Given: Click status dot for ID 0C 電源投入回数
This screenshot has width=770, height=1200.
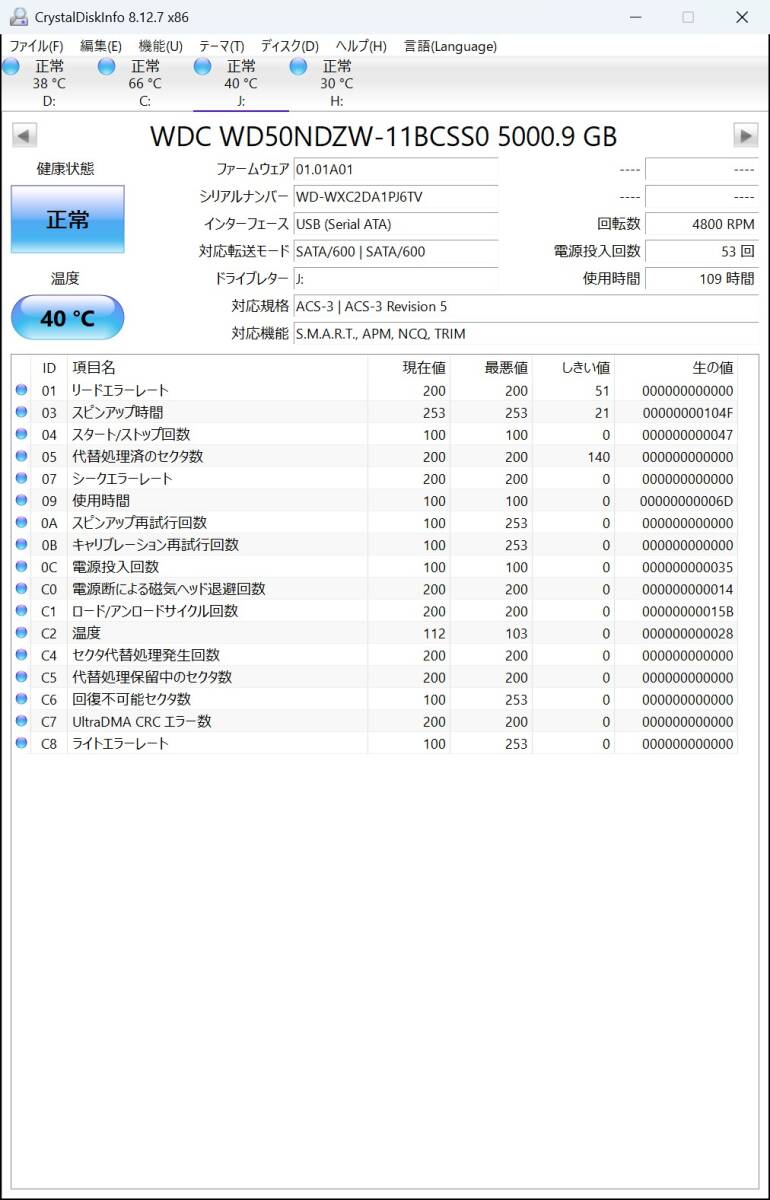Looking at the screenshot, I should pyautogui.click(x=22, y=567).
